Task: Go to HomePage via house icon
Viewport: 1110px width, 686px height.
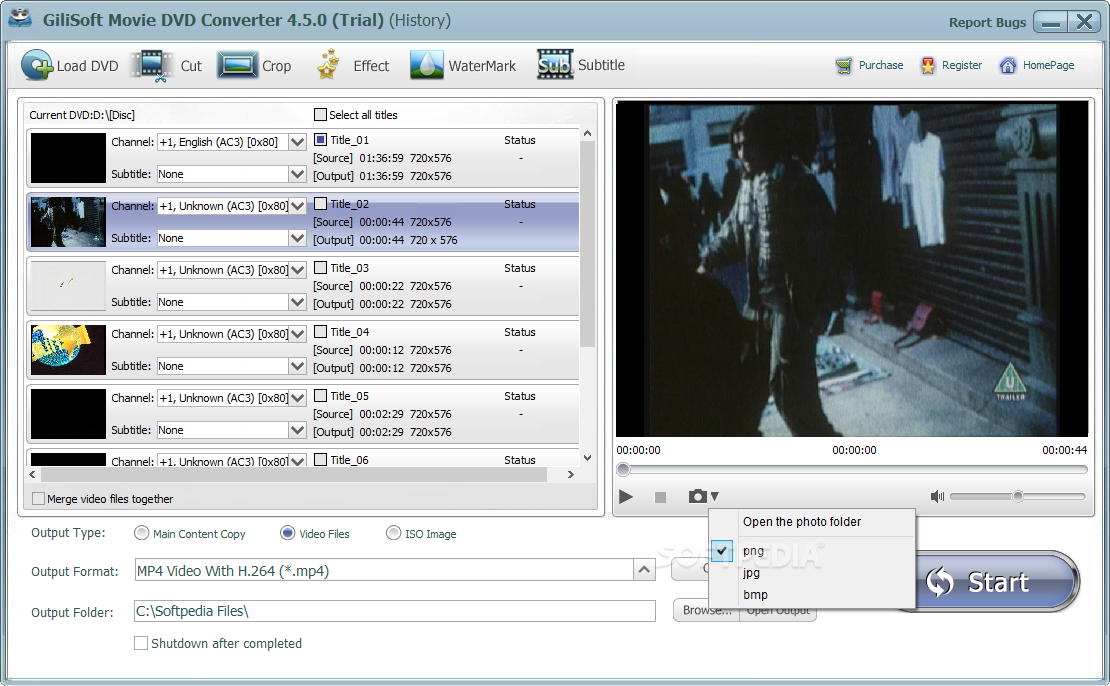Action: 1007,66
